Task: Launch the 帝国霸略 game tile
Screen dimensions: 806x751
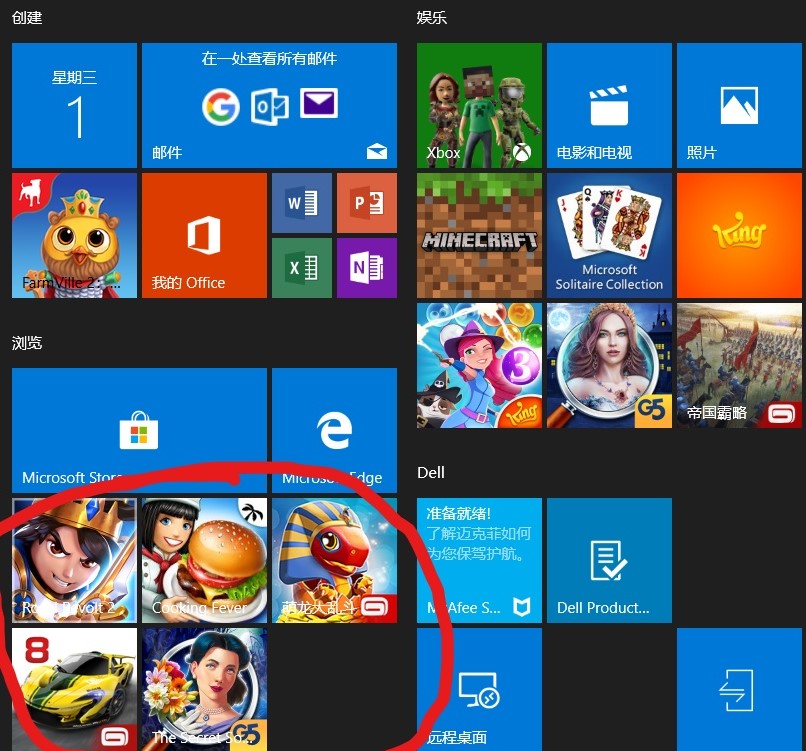Action: tap(739, 365)
